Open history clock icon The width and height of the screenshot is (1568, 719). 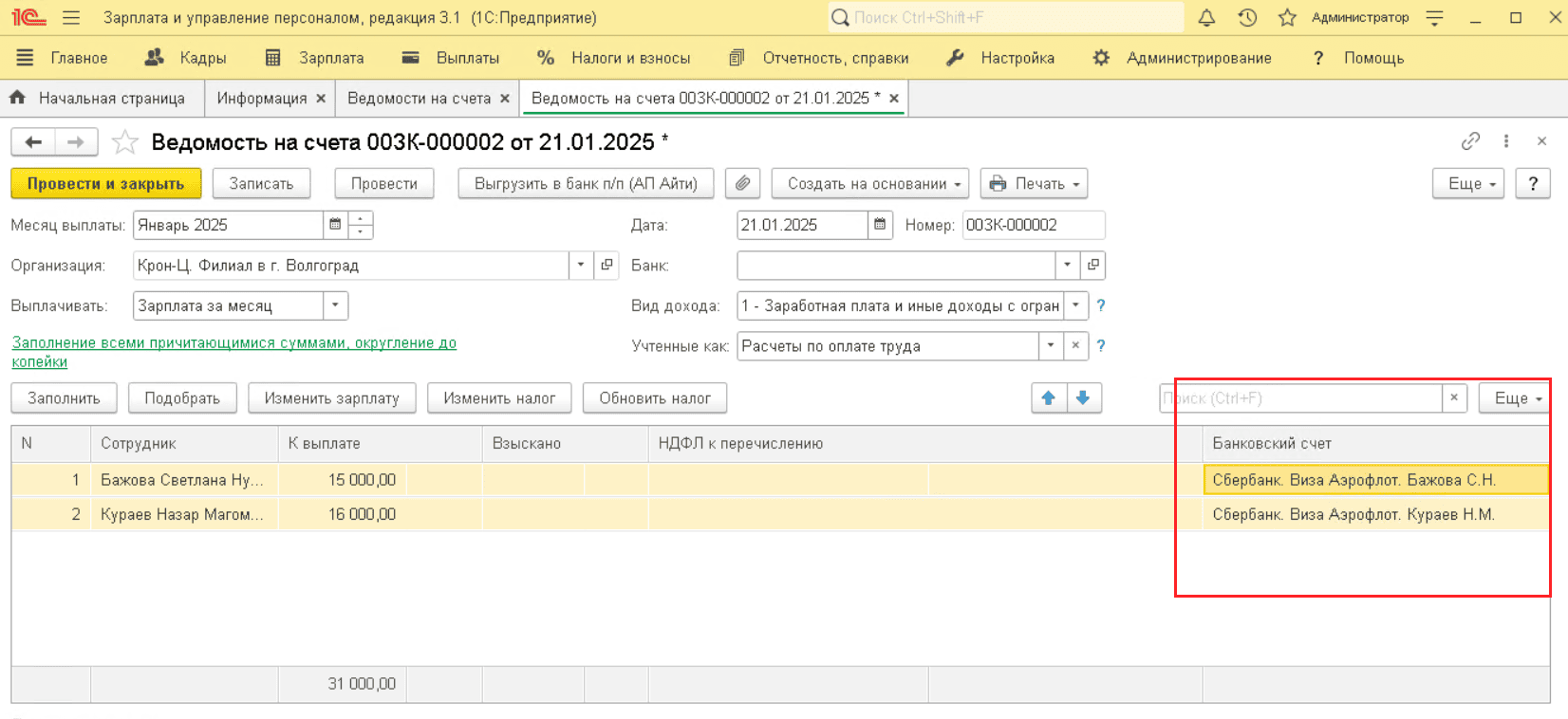pos(1247,18)
